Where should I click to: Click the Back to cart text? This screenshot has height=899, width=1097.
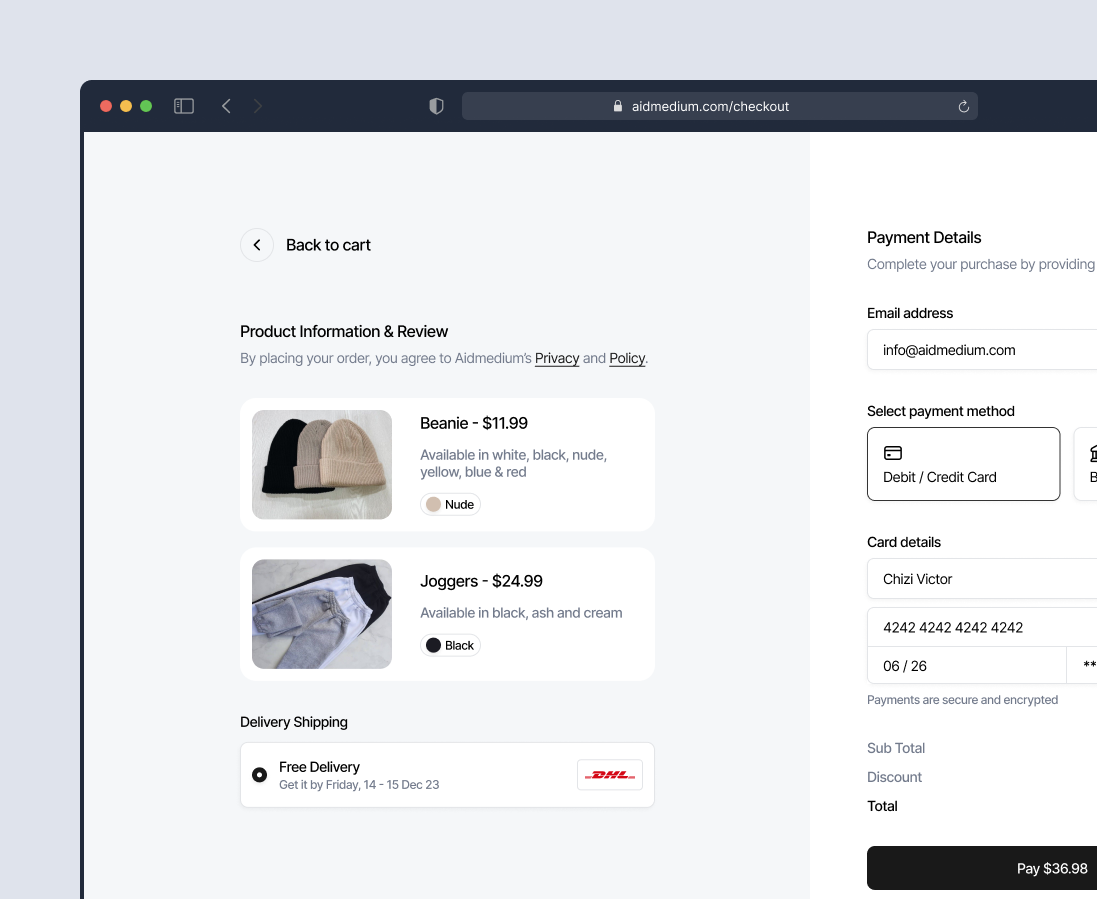pos(328,245)
